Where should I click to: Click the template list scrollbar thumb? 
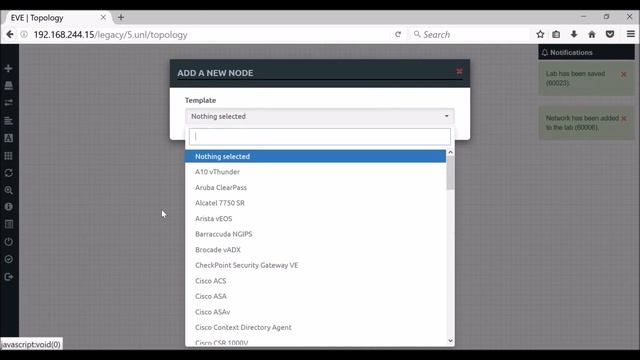coord(450,173)
